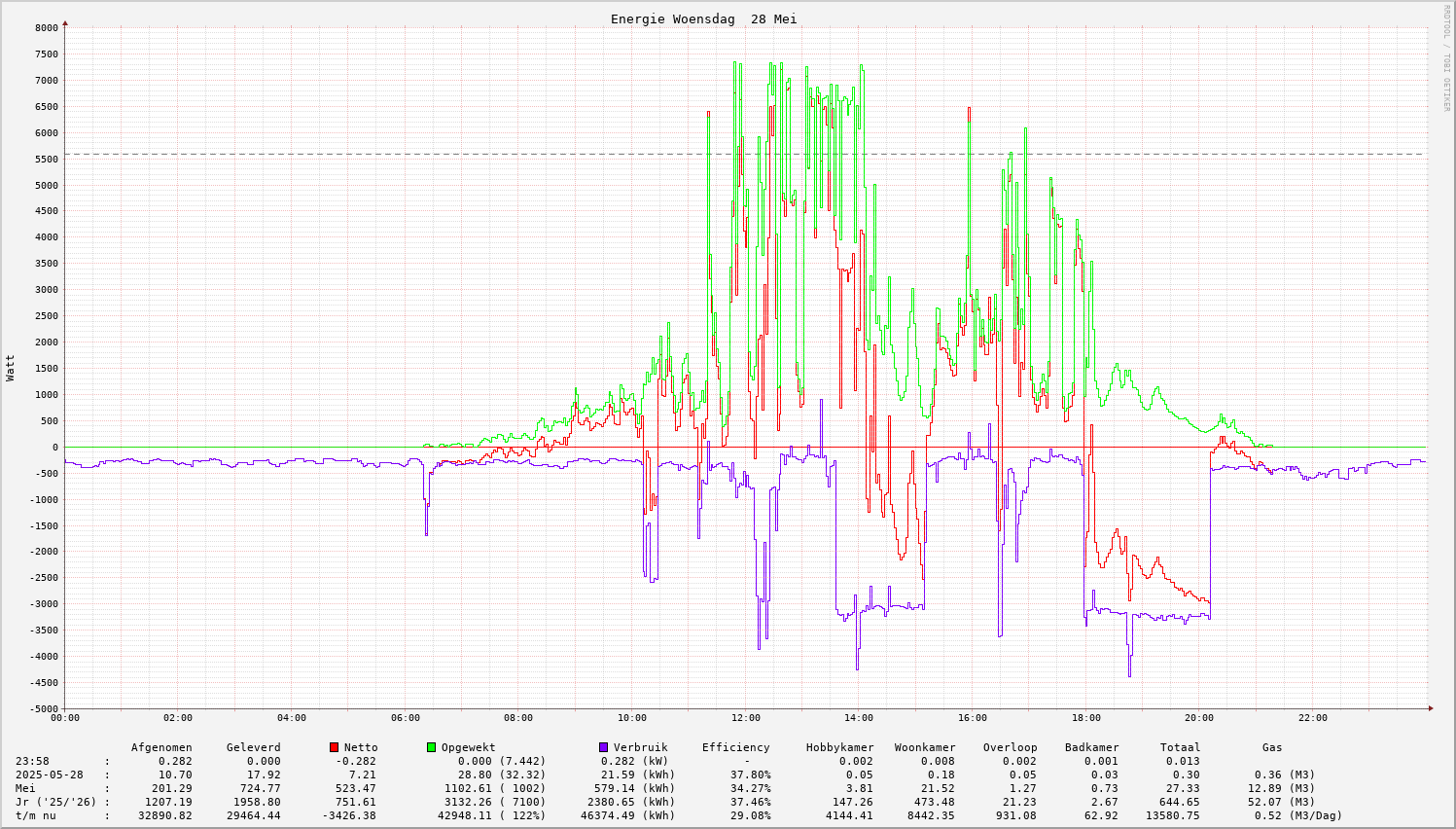Select the Afgenomen column header
Viewport: 1456px width, 829px height.
(x=161, y=747)
